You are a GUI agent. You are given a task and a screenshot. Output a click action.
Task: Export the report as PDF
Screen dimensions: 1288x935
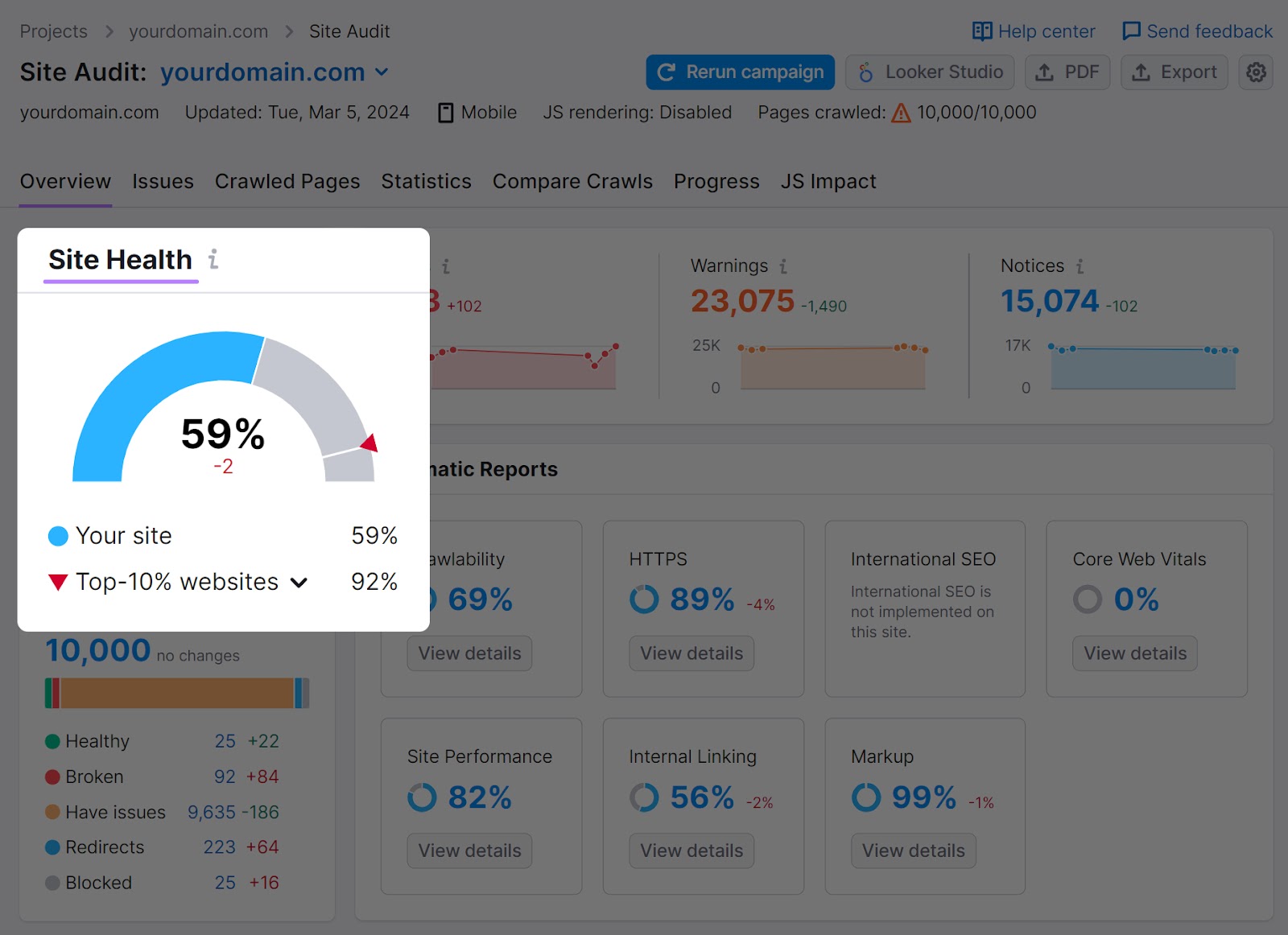(1067, 72)
